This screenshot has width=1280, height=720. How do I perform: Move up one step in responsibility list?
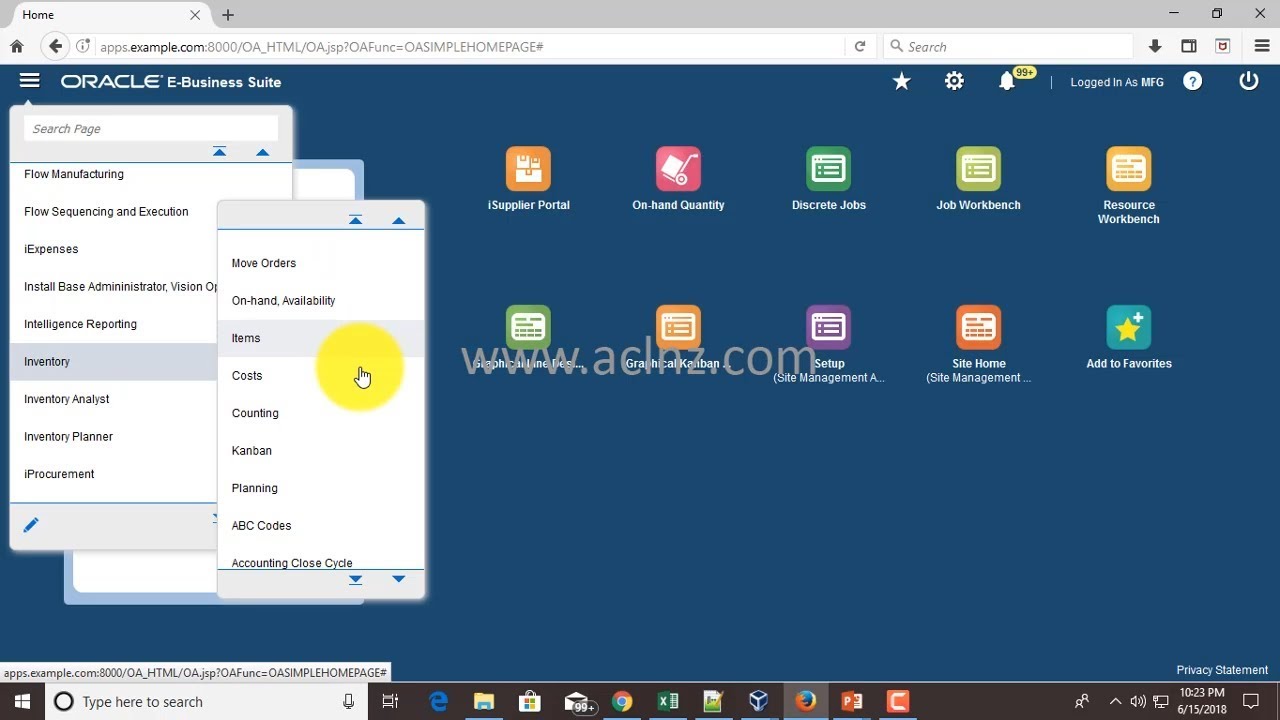262,152
